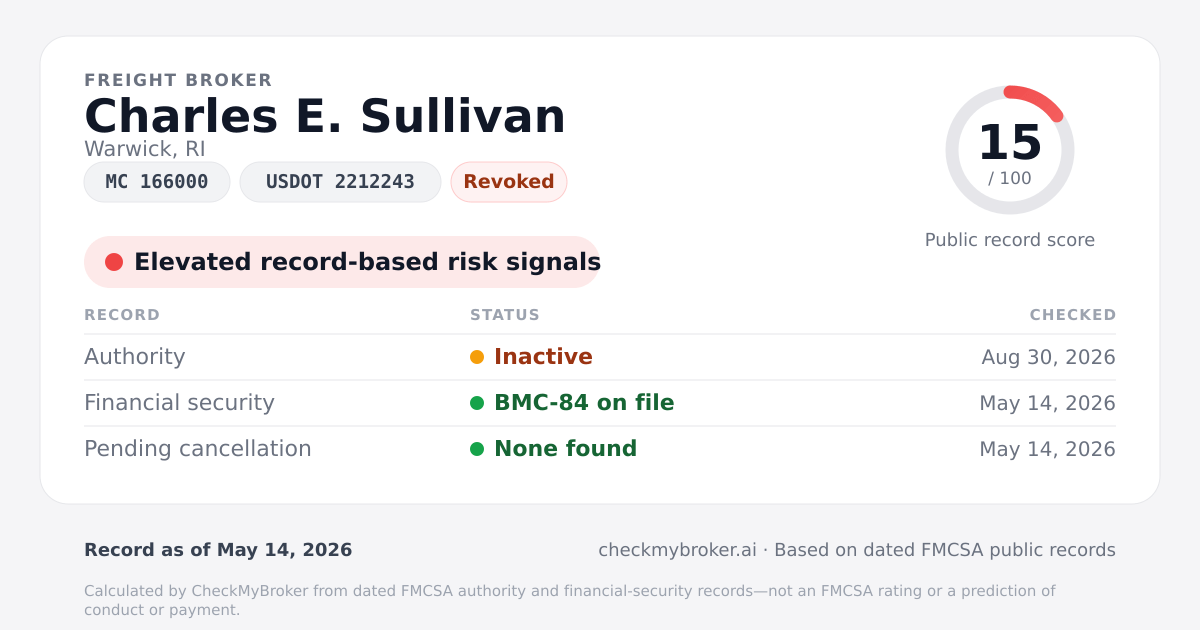1200x630 pixels.
Task: Click the STATUS column header
Action: (x=505, y=315)
